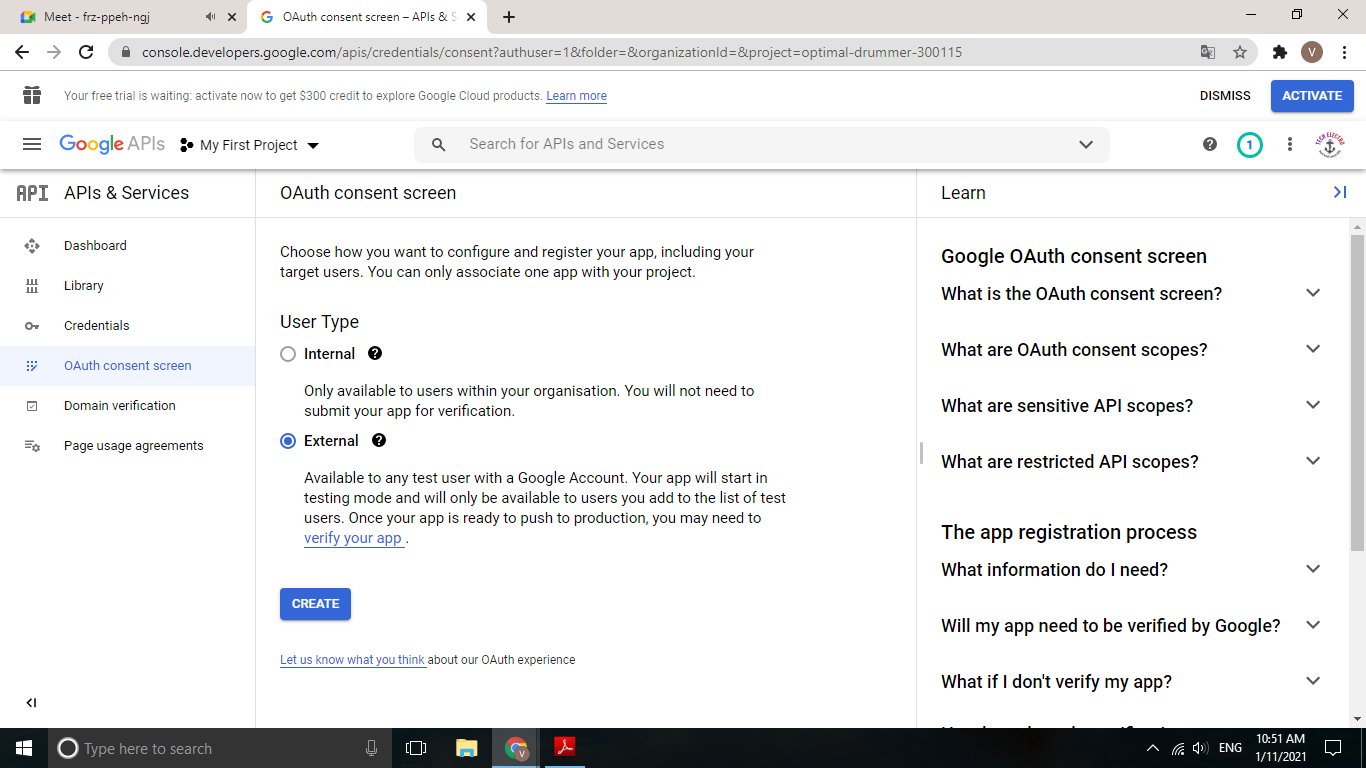The width and height of the screenshot is (1366, 768).
Task: Click the Domain verification checkbox icon
Action: [x=32, y=405]
